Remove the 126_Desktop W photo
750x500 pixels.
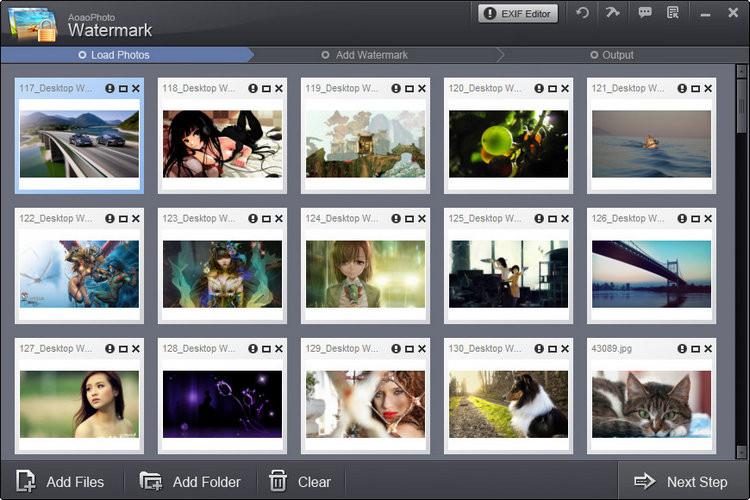pyautogui.click(x=708, y=219)
